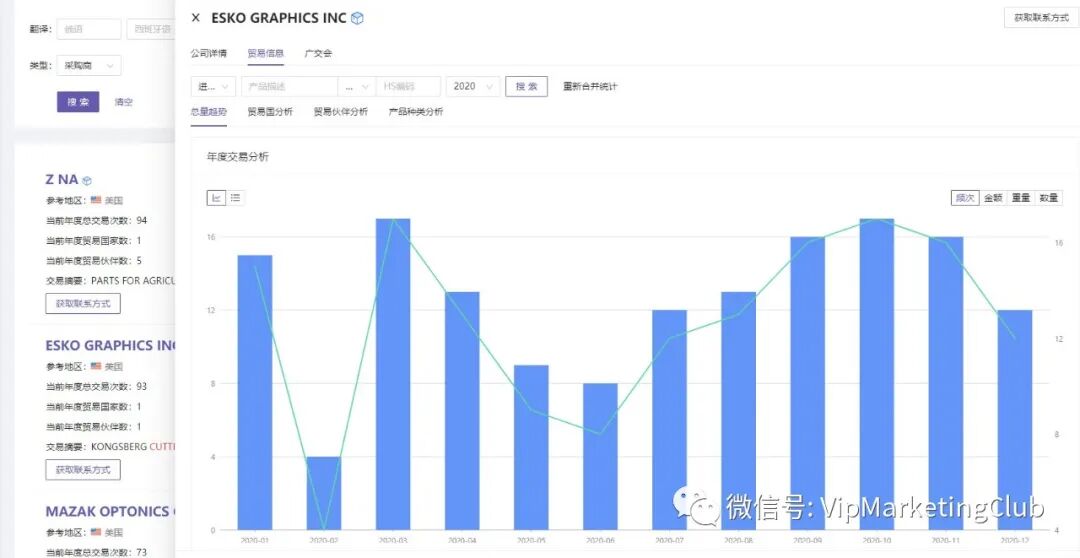Viewport: 1080px width, 558px height.
Task: Select the 贸易国分析 sub-tab
Action: (x=270, y=111)
